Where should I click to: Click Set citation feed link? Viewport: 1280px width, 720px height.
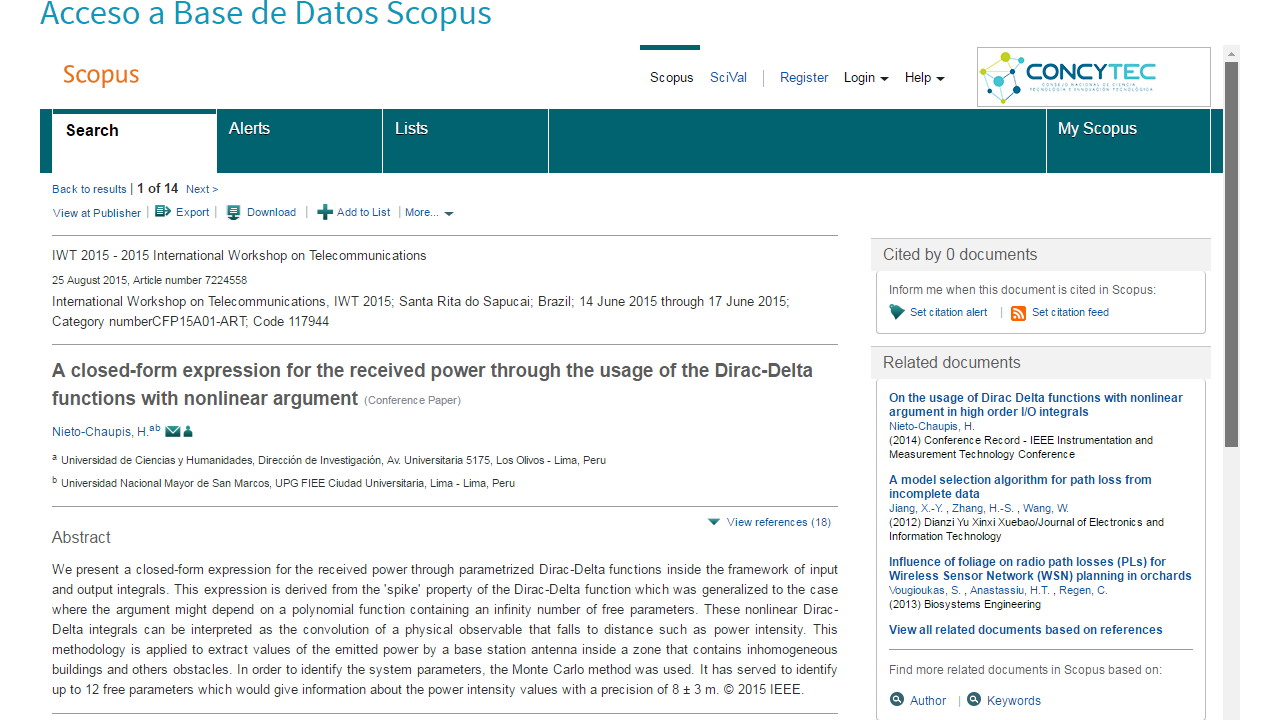coord(1070,313)
